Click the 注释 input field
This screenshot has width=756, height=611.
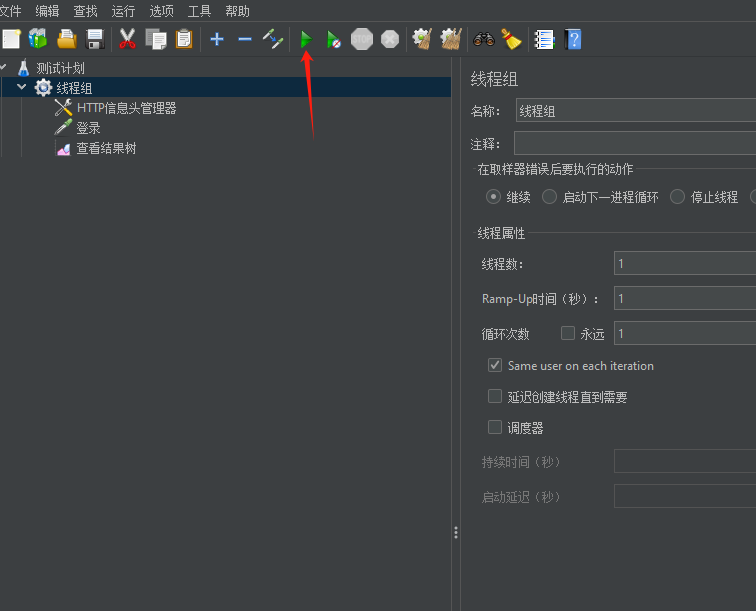point(635,143)
